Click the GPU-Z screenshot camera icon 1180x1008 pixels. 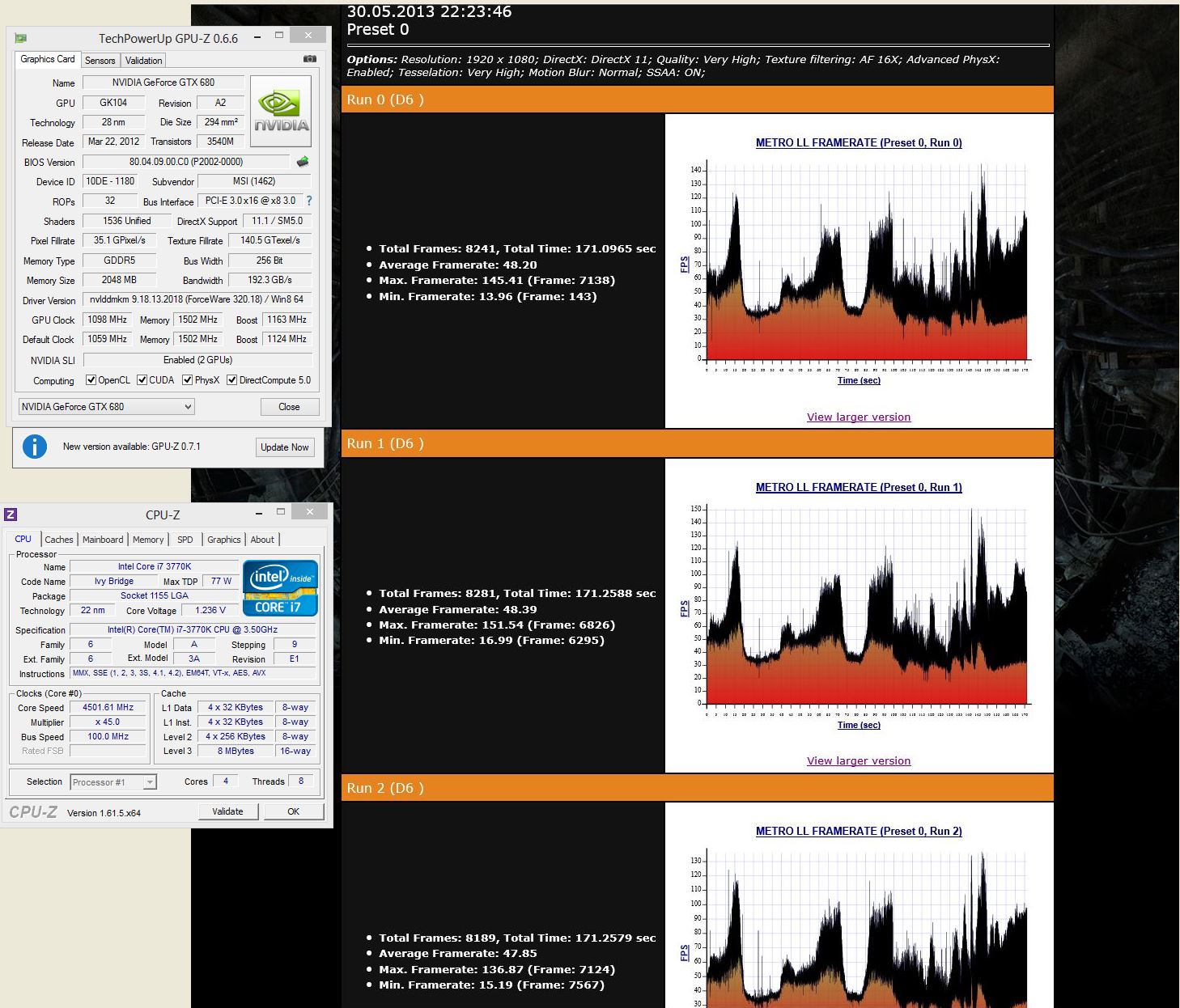(310, 59)
